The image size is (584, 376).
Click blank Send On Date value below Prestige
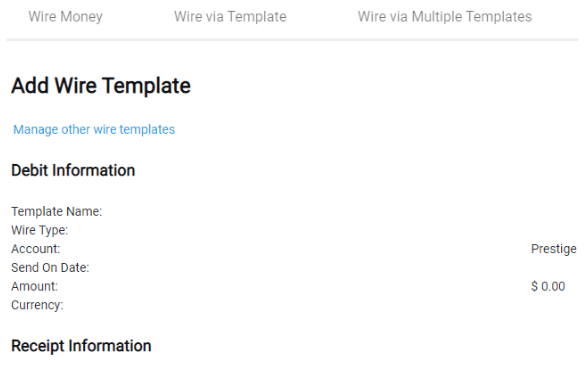point(553,267)
